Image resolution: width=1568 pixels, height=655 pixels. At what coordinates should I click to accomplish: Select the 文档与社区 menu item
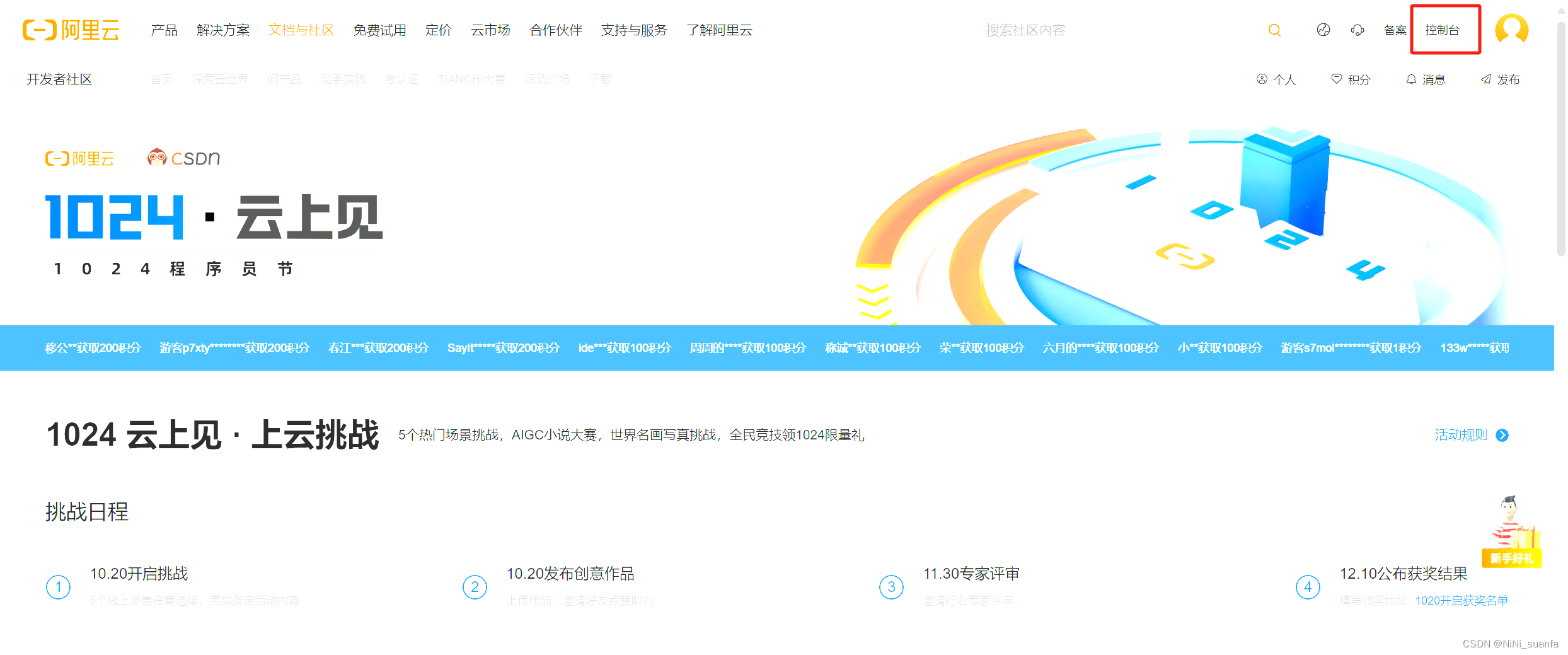tap(301, 30)
